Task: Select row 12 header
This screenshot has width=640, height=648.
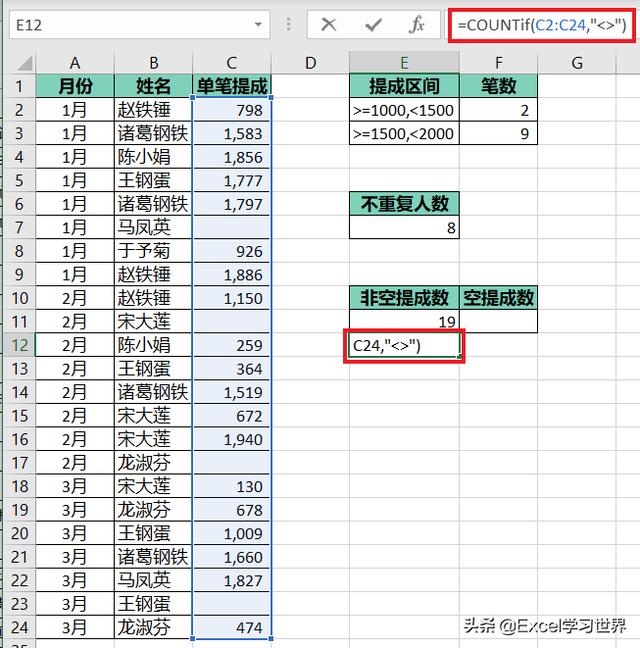Action: tap(19, 345)
